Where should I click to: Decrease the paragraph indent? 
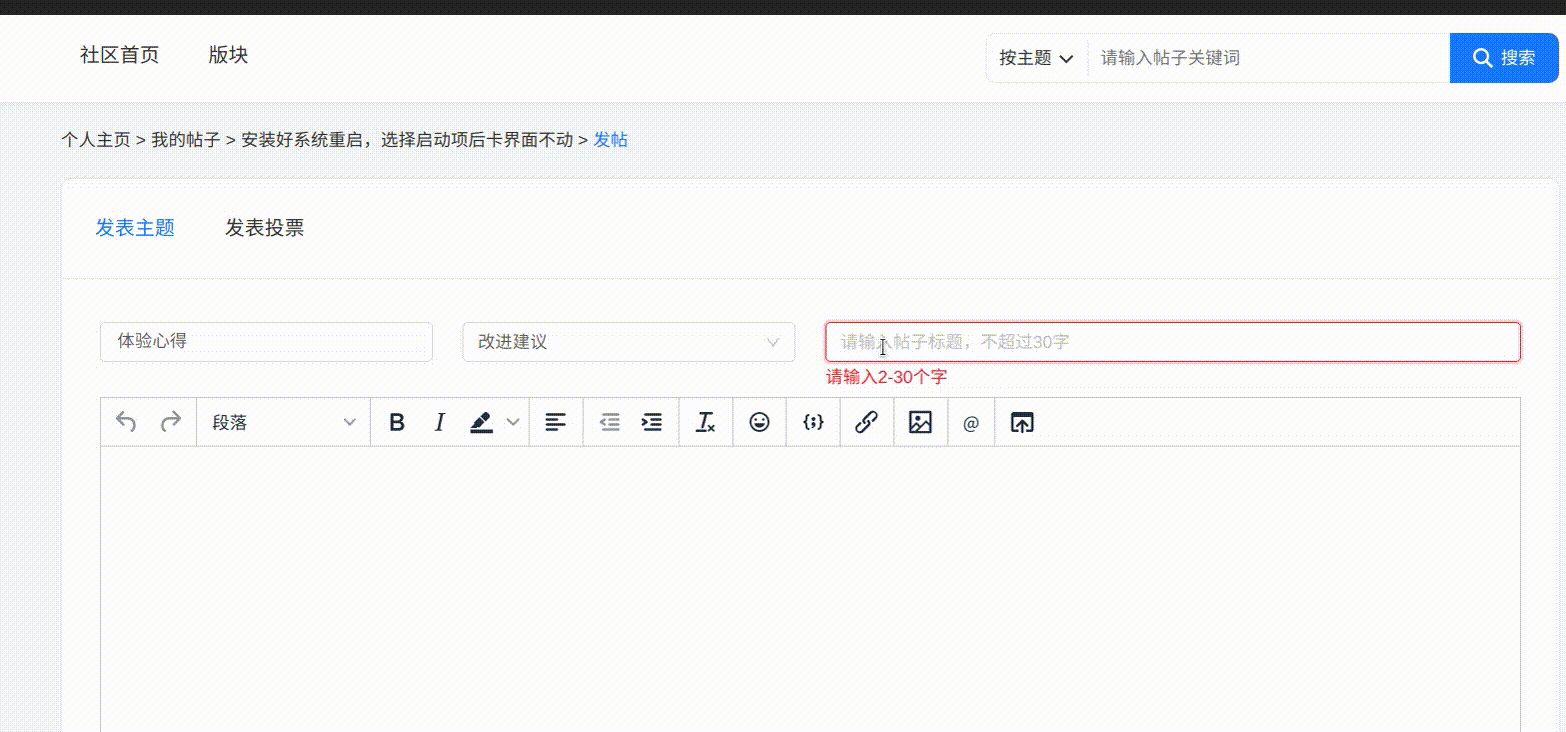pyautogui.click(x=609, y=422)
